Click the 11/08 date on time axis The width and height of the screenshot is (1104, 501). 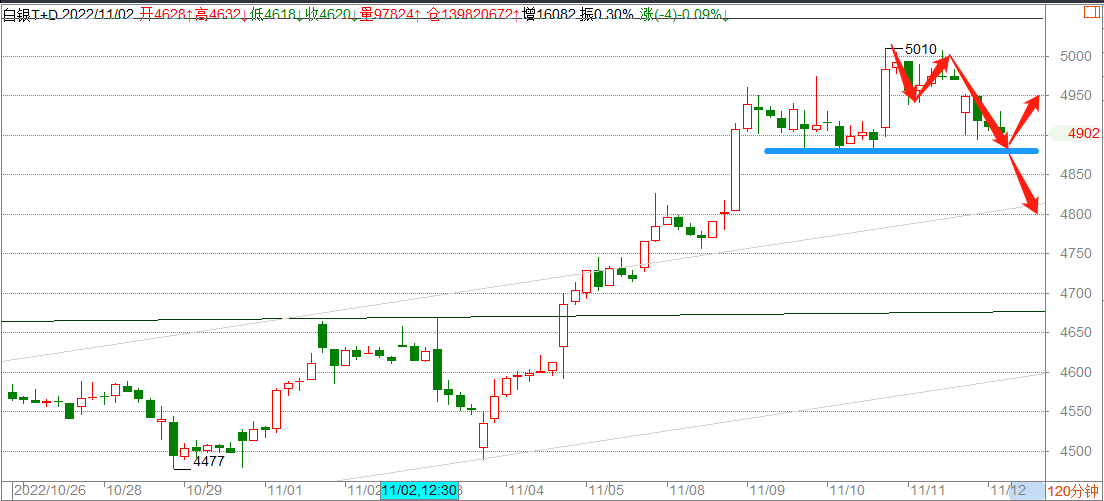[686, 490]
